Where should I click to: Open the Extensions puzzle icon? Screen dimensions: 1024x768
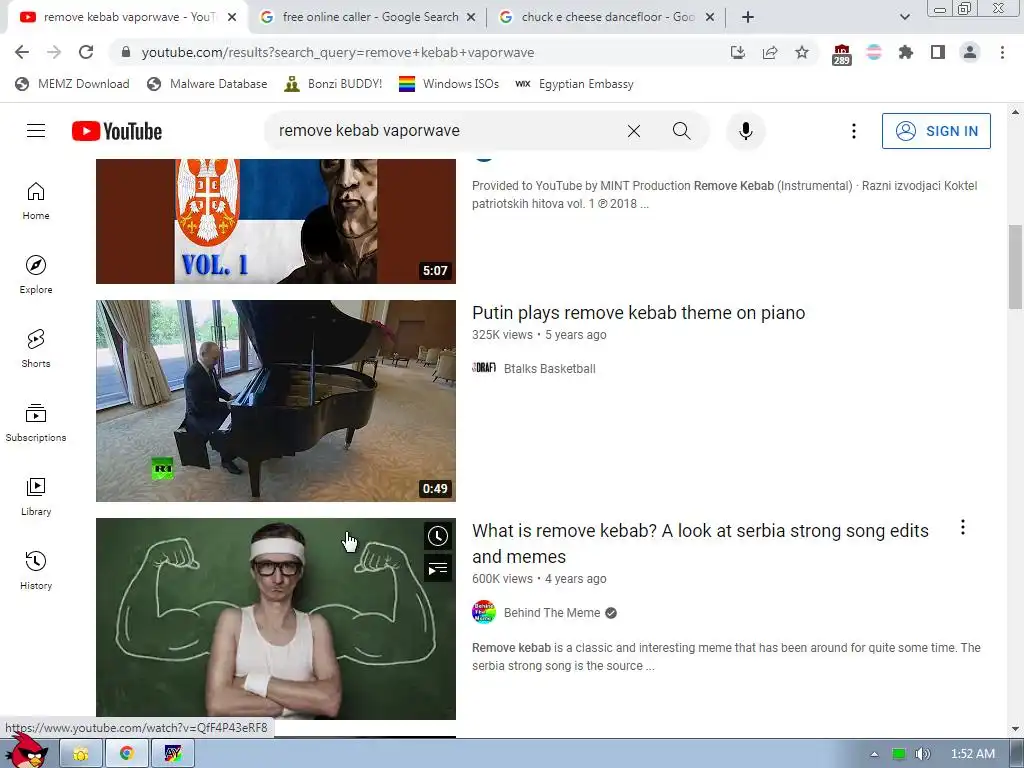tap(905, 52)
